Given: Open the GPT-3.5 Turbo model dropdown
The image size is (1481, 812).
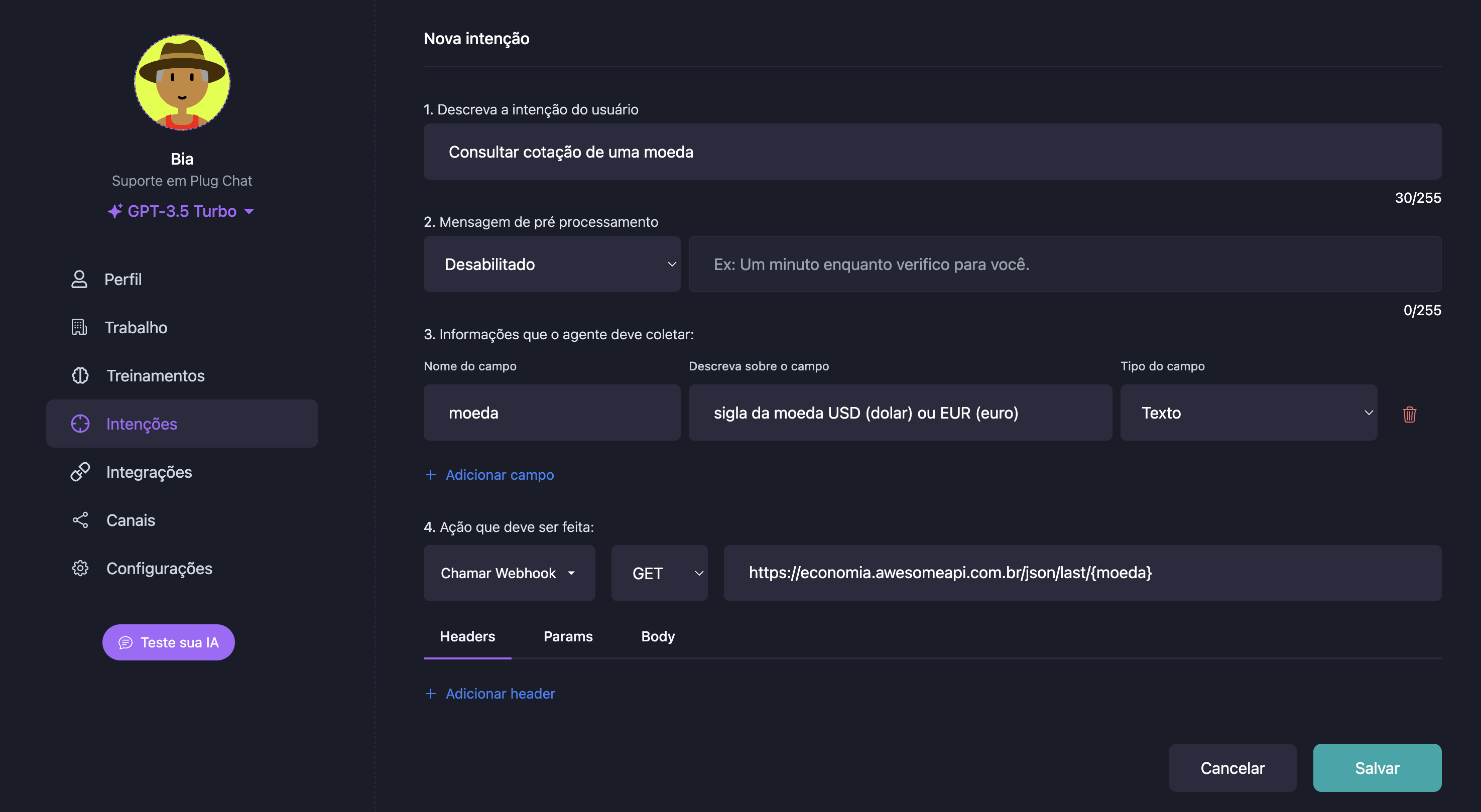Looking at the screenshot, I should pos(181,211).
